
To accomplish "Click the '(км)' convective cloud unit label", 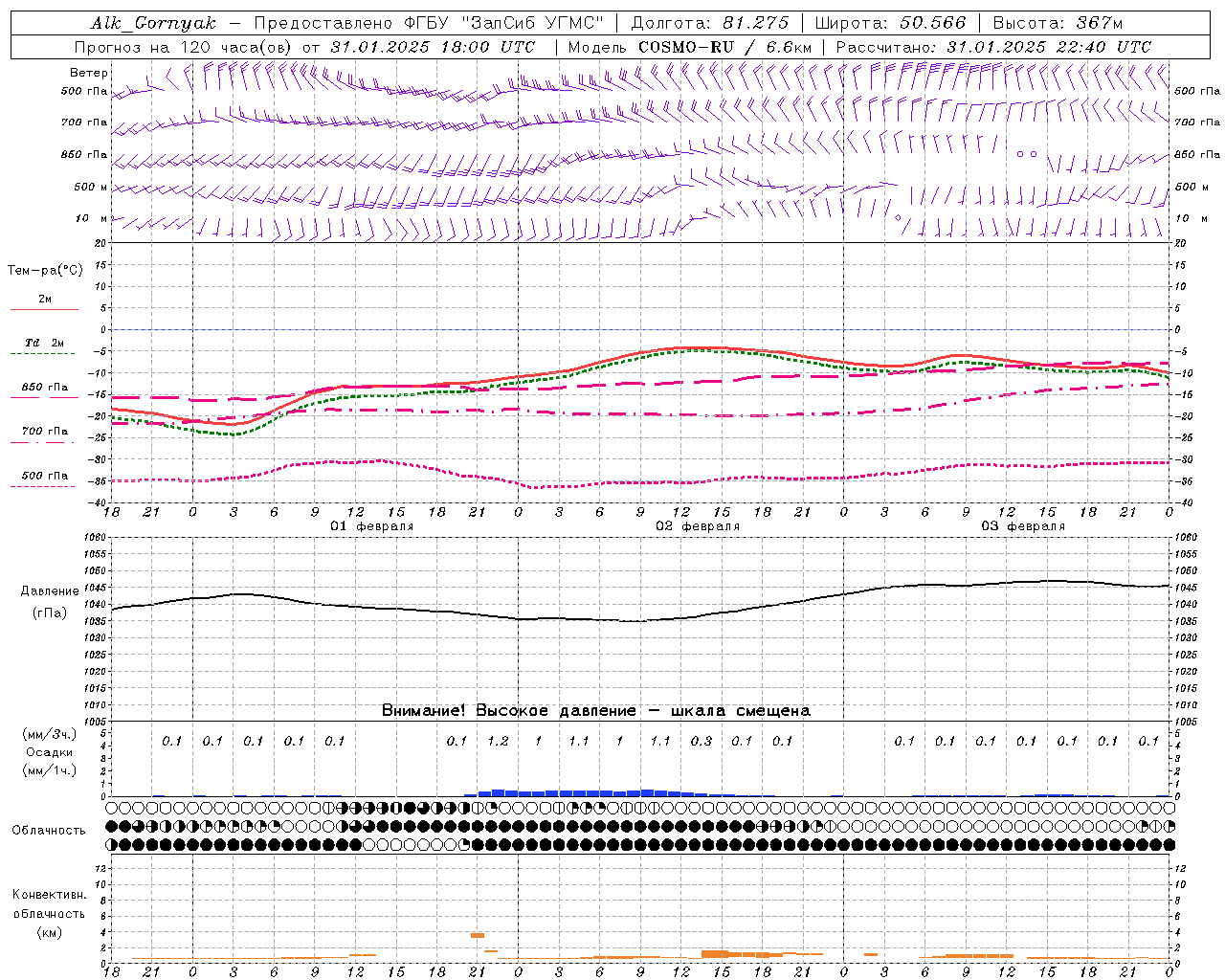I will (x=49, y=932).
